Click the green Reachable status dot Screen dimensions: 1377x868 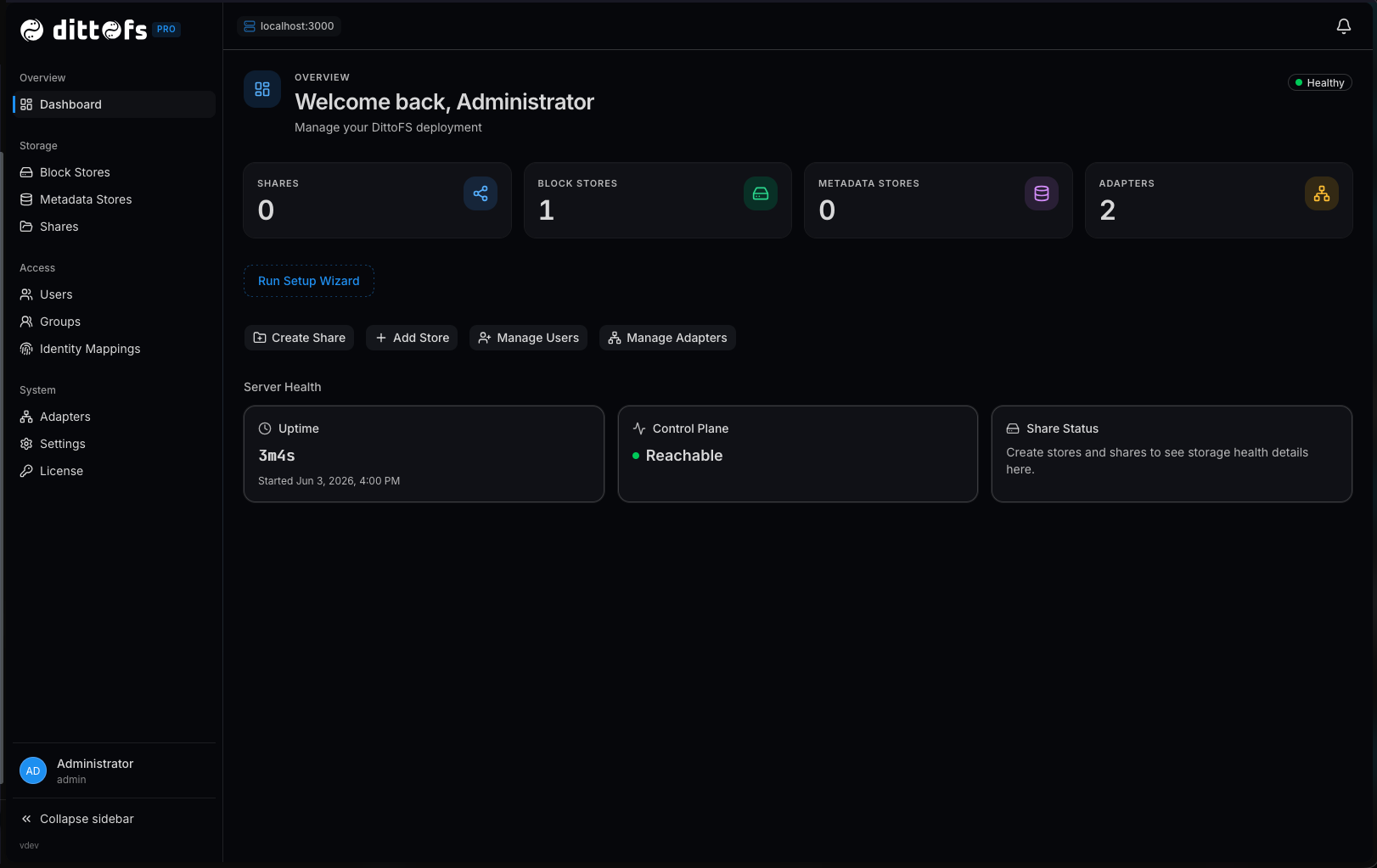(636, 456)
